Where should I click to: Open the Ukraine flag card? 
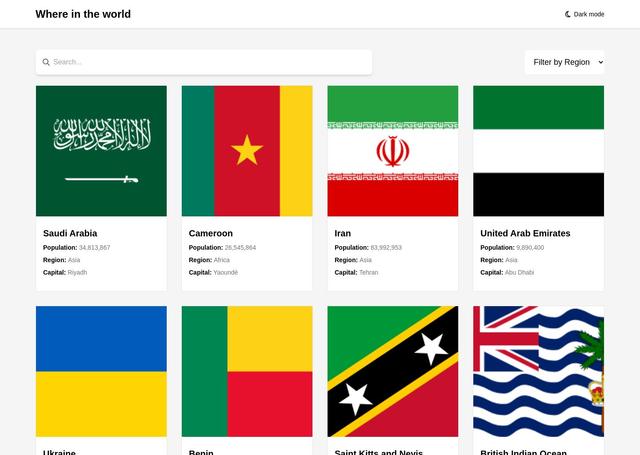click(101, 371)
